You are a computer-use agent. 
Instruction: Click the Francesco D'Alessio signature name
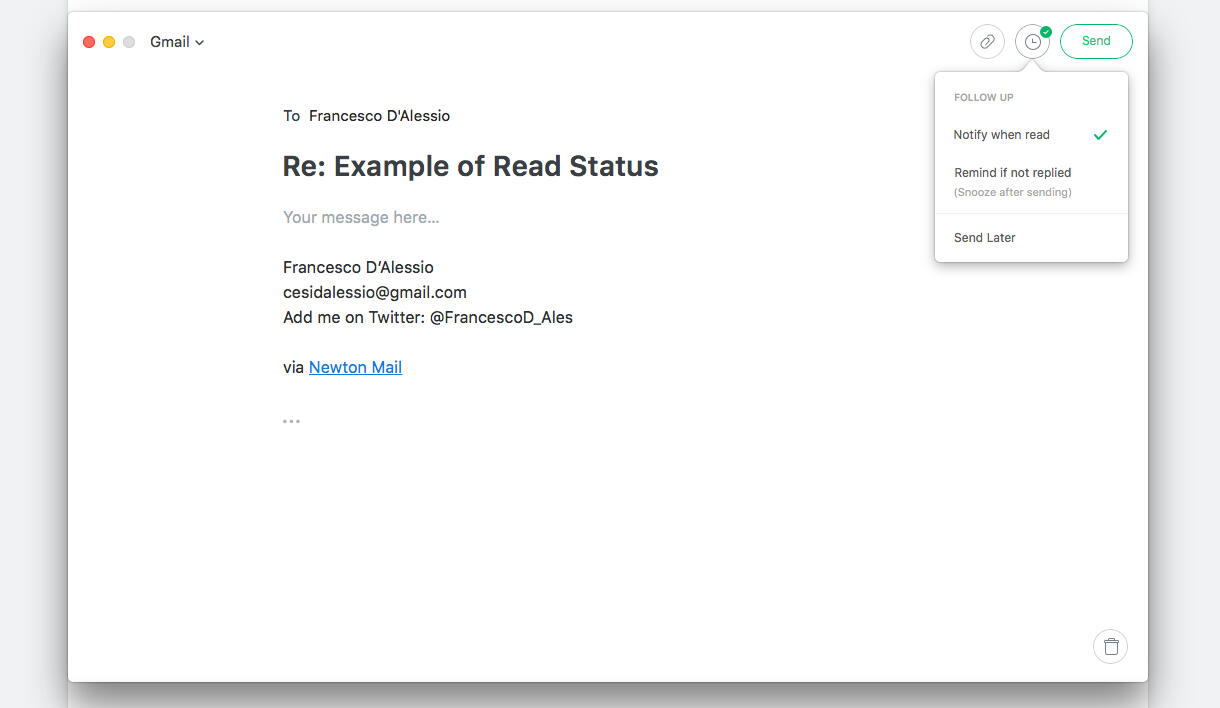(358, 267)
